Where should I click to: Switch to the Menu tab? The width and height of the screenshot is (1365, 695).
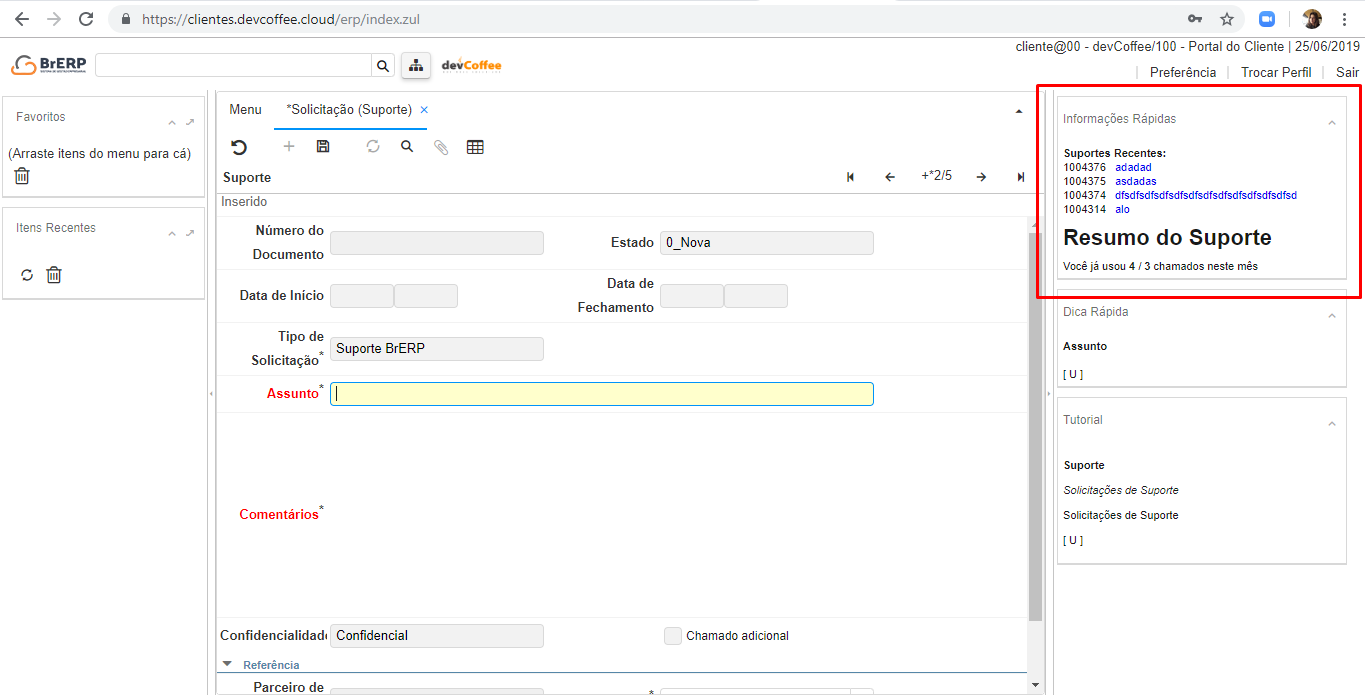pos(245,110)
